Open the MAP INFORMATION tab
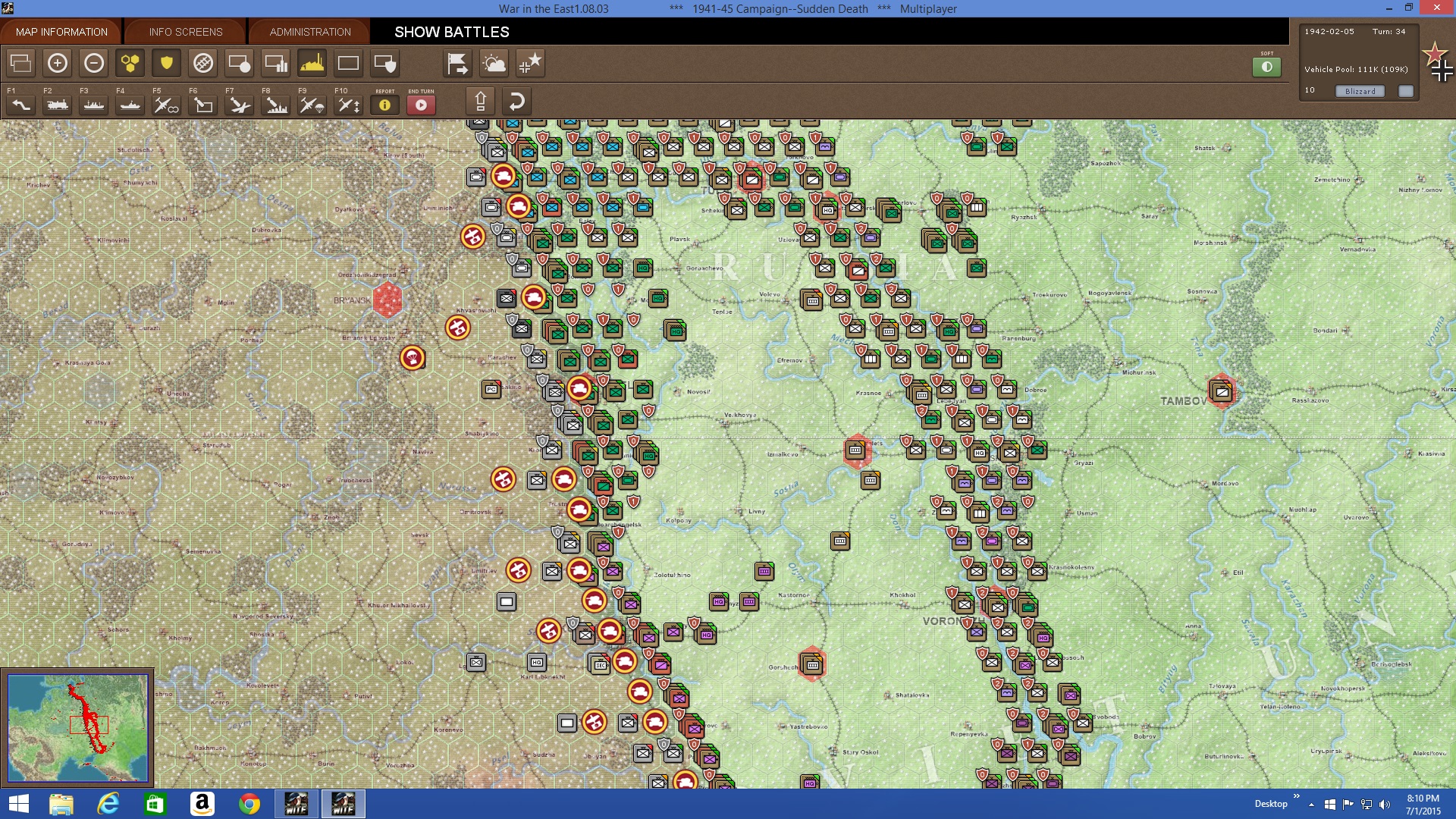Viewport: 1456px width, 819px height. (61, 32)
